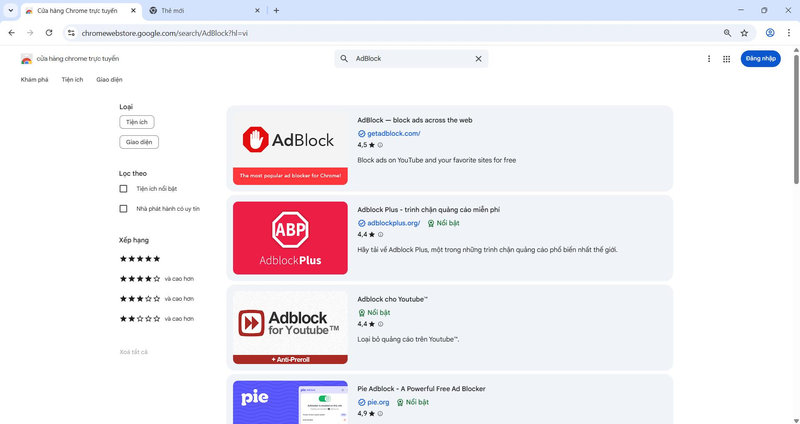The height and width of the screenshot is (424, 800).
Task: Click 'Xoá tất cả' to clear filters
Action: 134,352
